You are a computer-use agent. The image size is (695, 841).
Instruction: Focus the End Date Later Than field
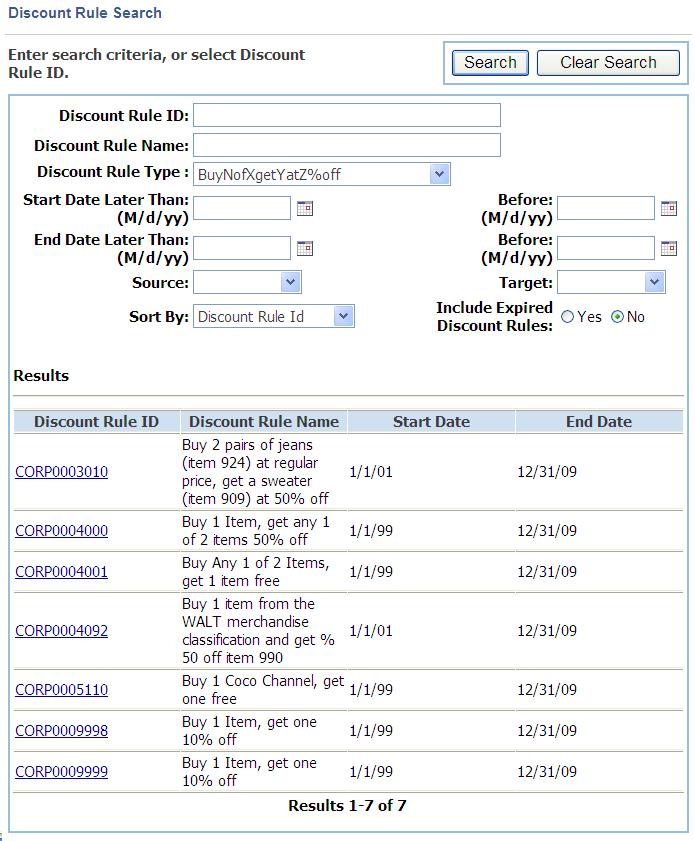coord(242,248)
